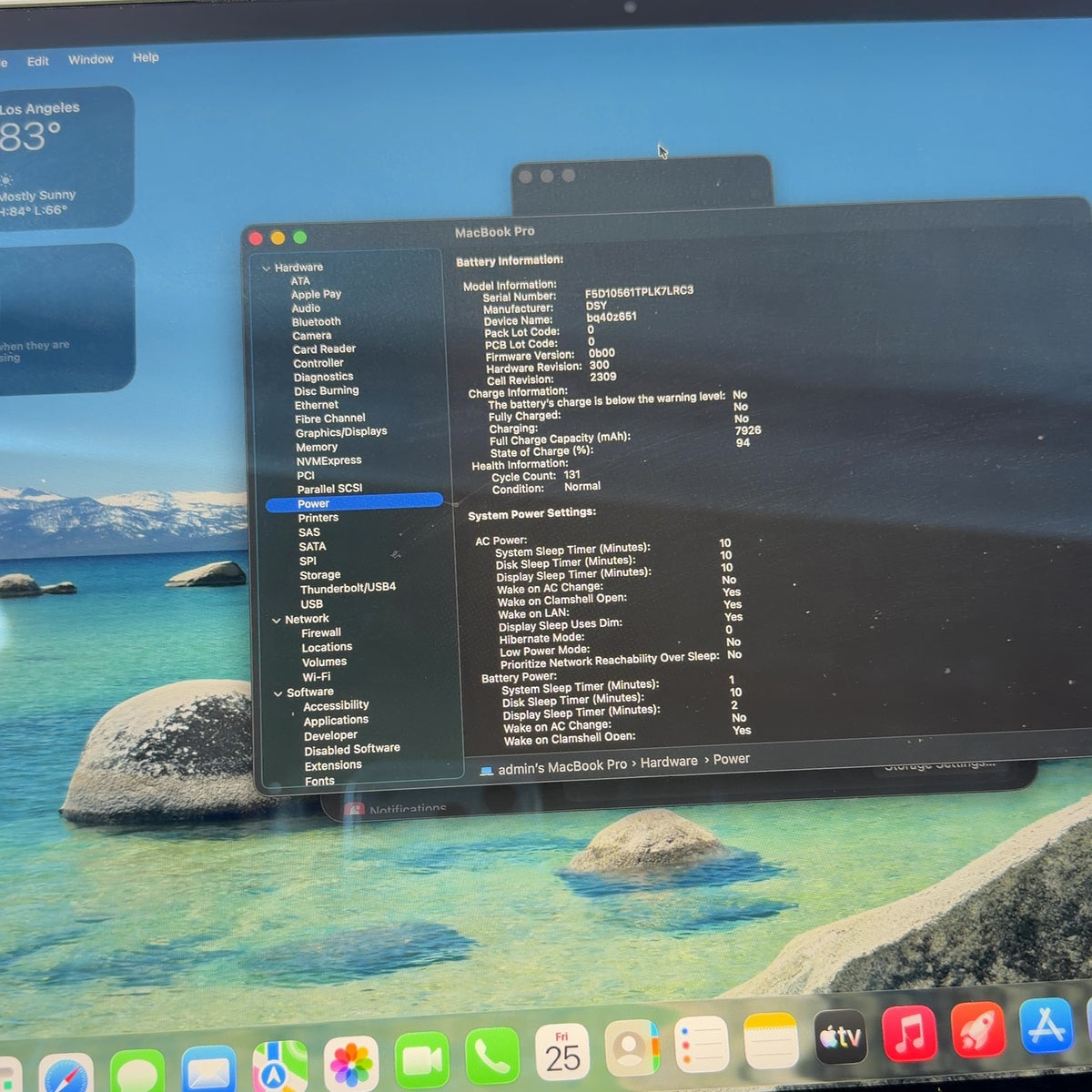This screenshot has height=1092, width=1092.
Task: Select Developer under Software
Action: pos(330,736)
